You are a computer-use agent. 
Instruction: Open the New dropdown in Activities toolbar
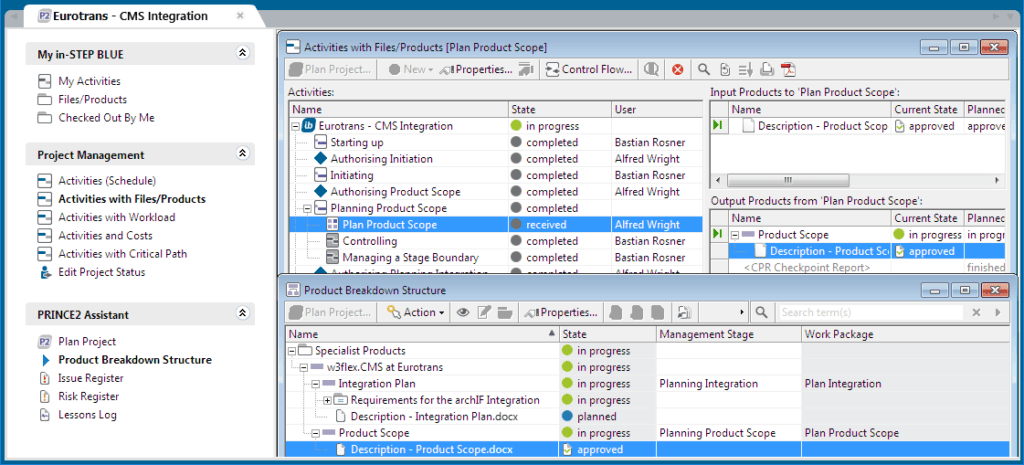(x=411, y=69)
